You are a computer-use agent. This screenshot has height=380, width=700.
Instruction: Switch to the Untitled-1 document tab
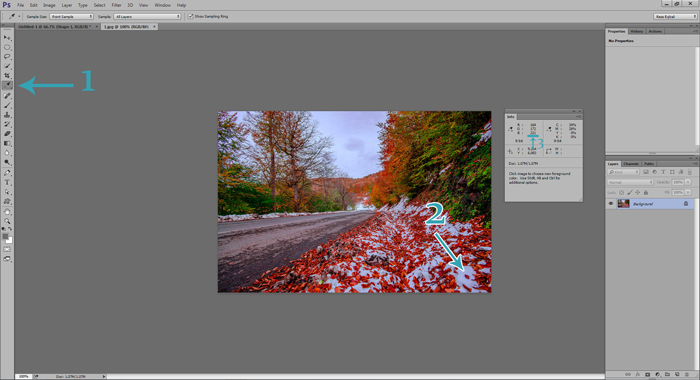click(x=54, y=27)
